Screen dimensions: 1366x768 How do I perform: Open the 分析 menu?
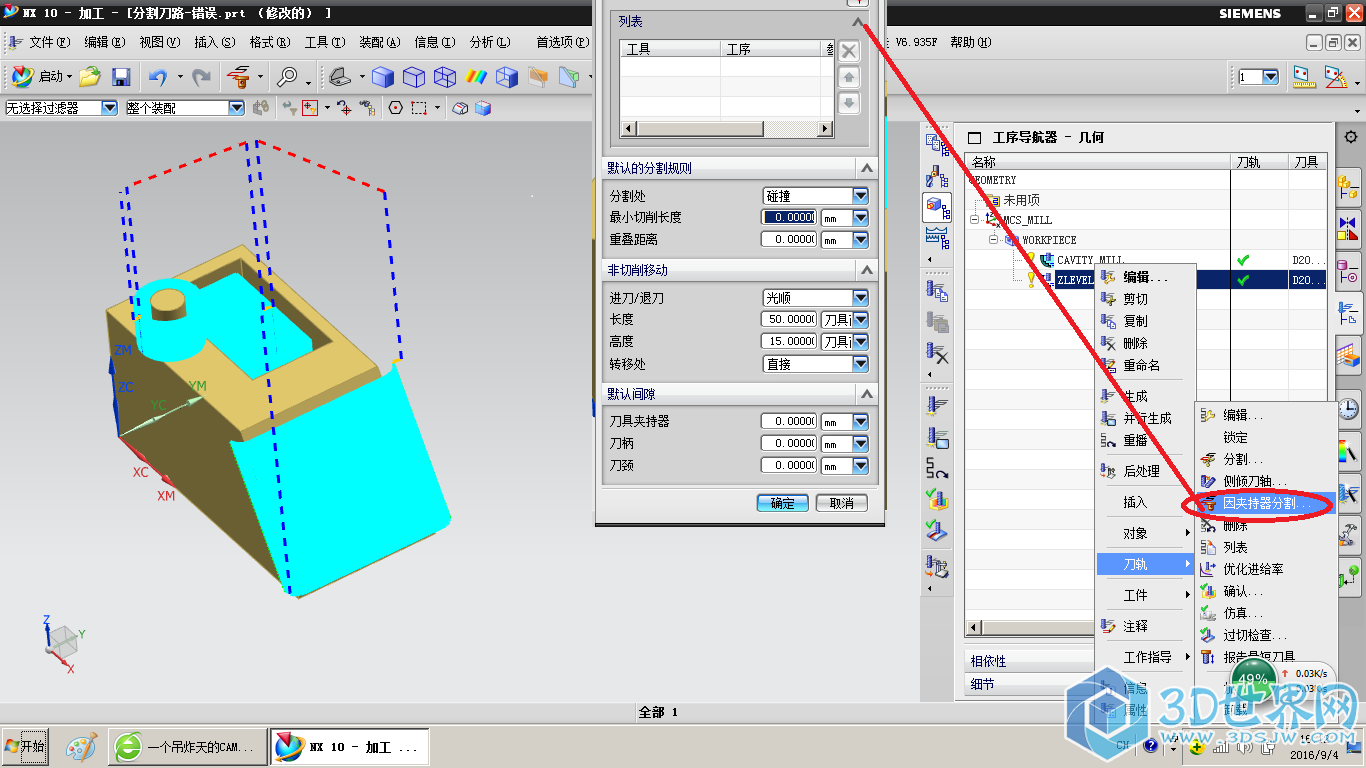tap(489, 42)
